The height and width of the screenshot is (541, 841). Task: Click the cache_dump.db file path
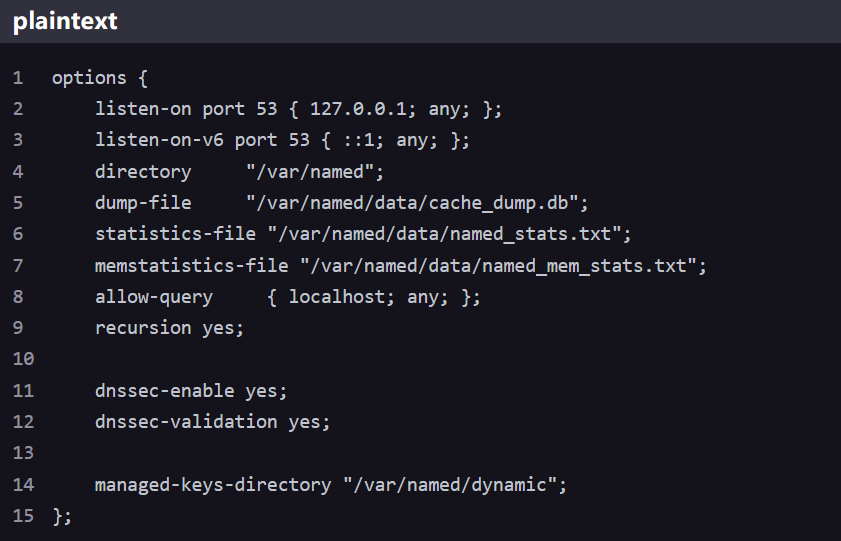[x=417, y=202]
